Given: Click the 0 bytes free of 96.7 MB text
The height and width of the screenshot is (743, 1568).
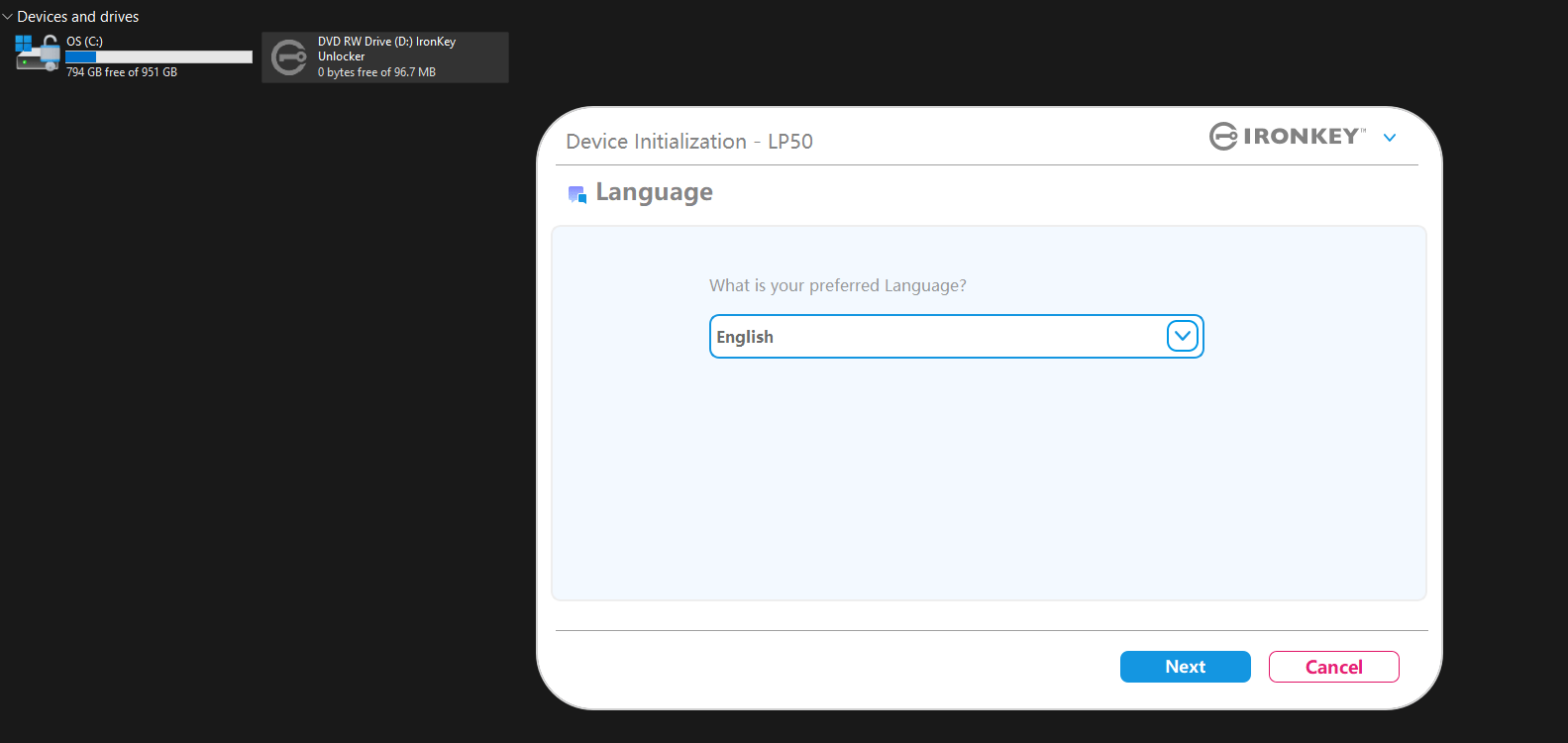Looking at the screenshot, I should click(x=376, y=72).
